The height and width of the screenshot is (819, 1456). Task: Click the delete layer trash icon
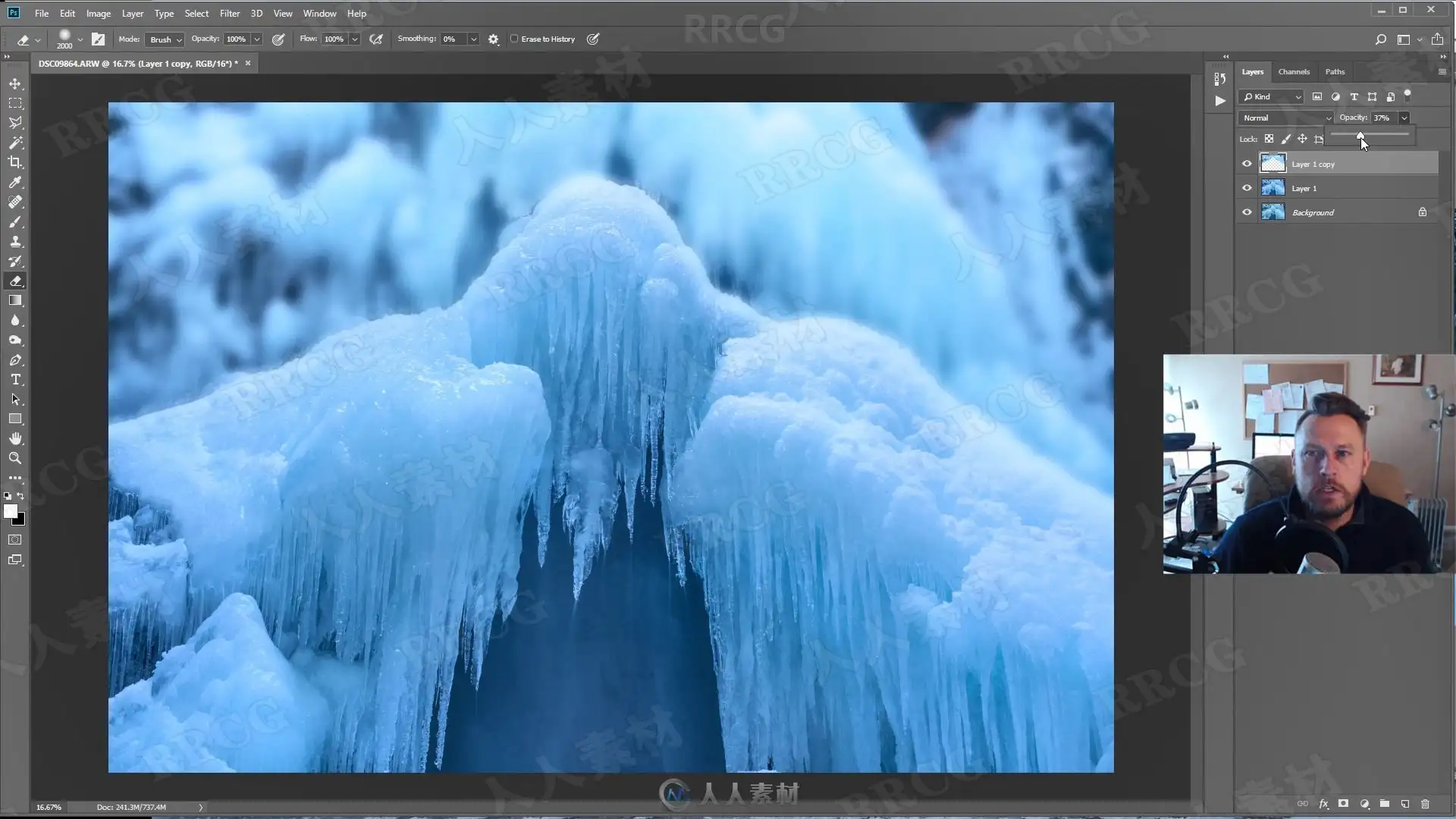click(x=1425, y=804)
